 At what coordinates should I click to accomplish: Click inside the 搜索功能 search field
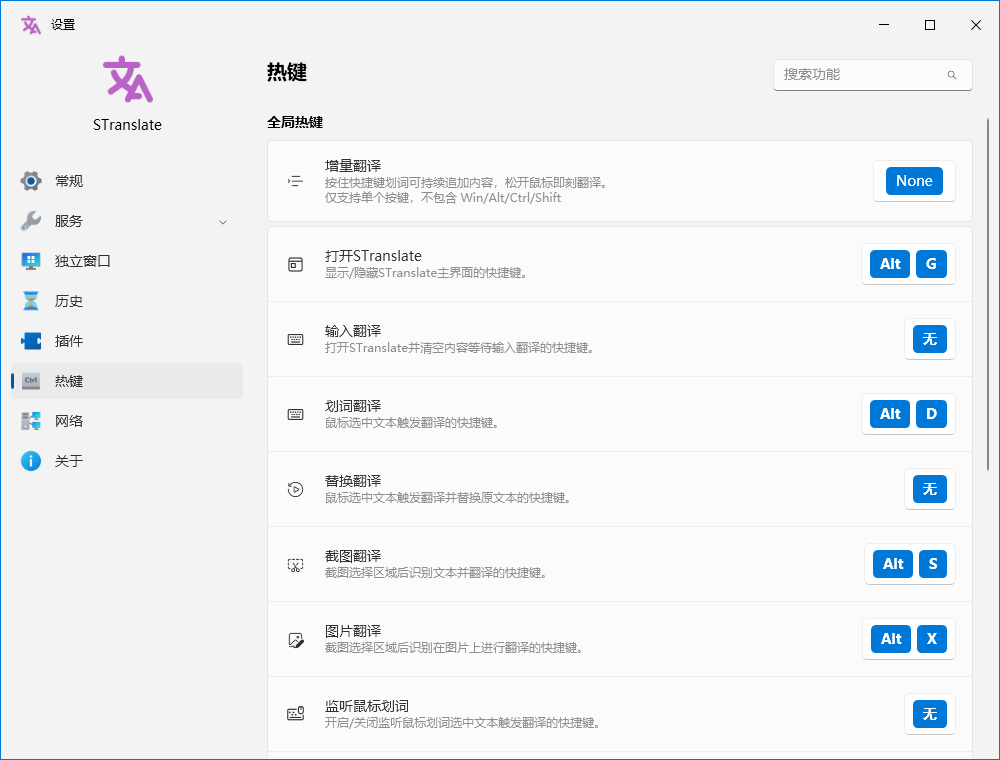[860, 75]
